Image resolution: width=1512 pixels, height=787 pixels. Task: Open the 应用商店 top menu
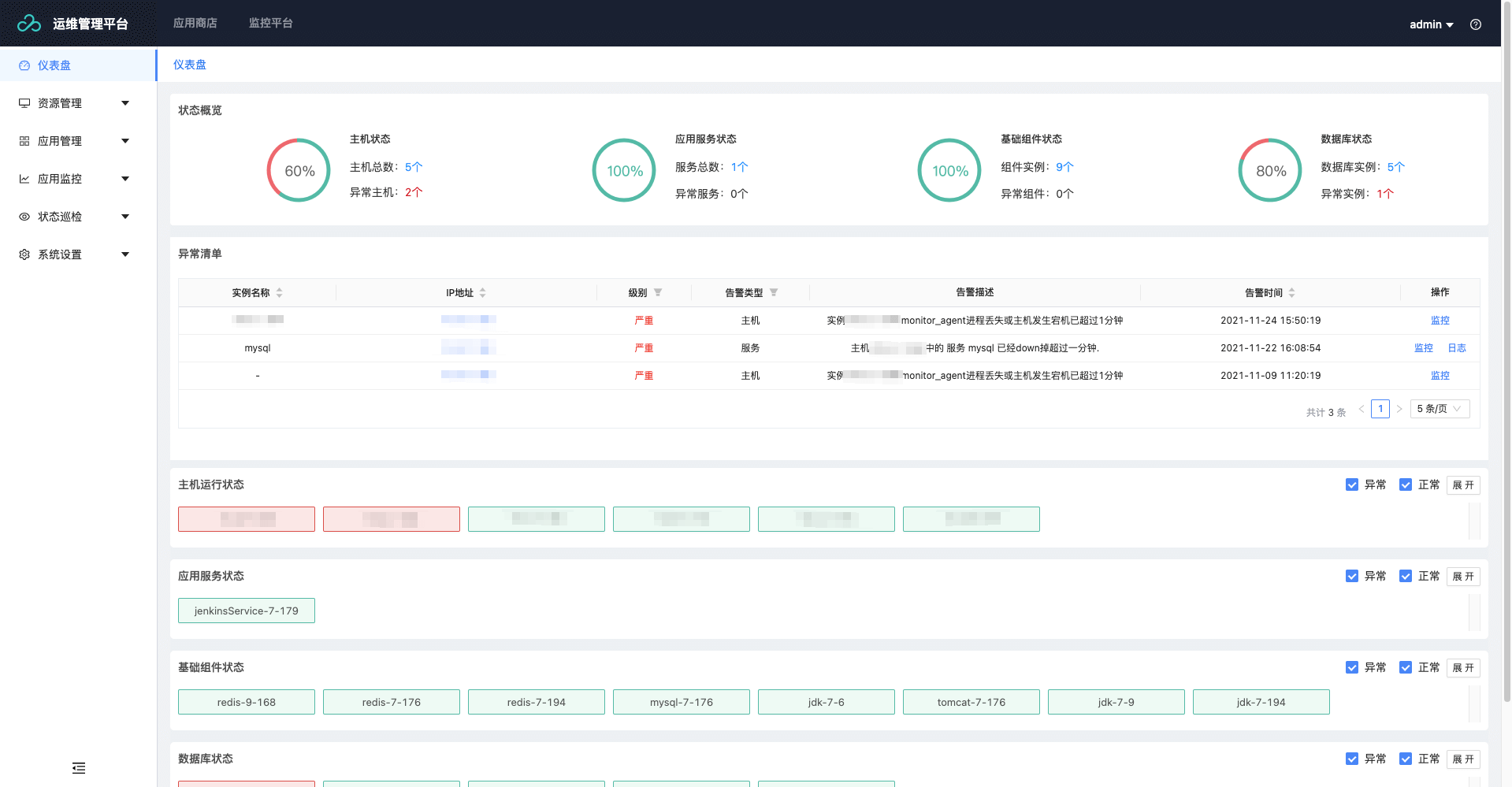point(195,24)
